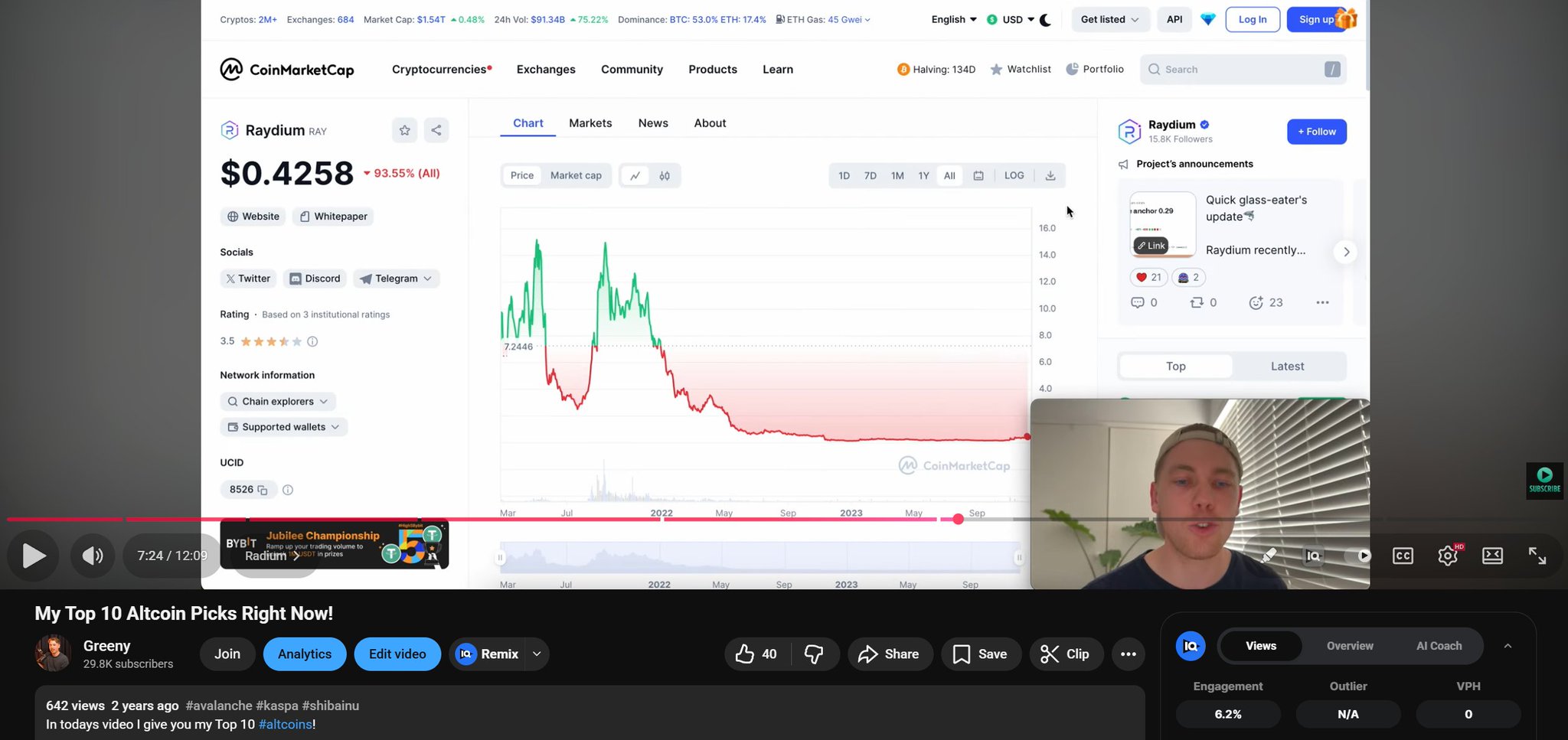Click the Analytics button
Viewport: 1568px width, 740px height.
point(305,654)
